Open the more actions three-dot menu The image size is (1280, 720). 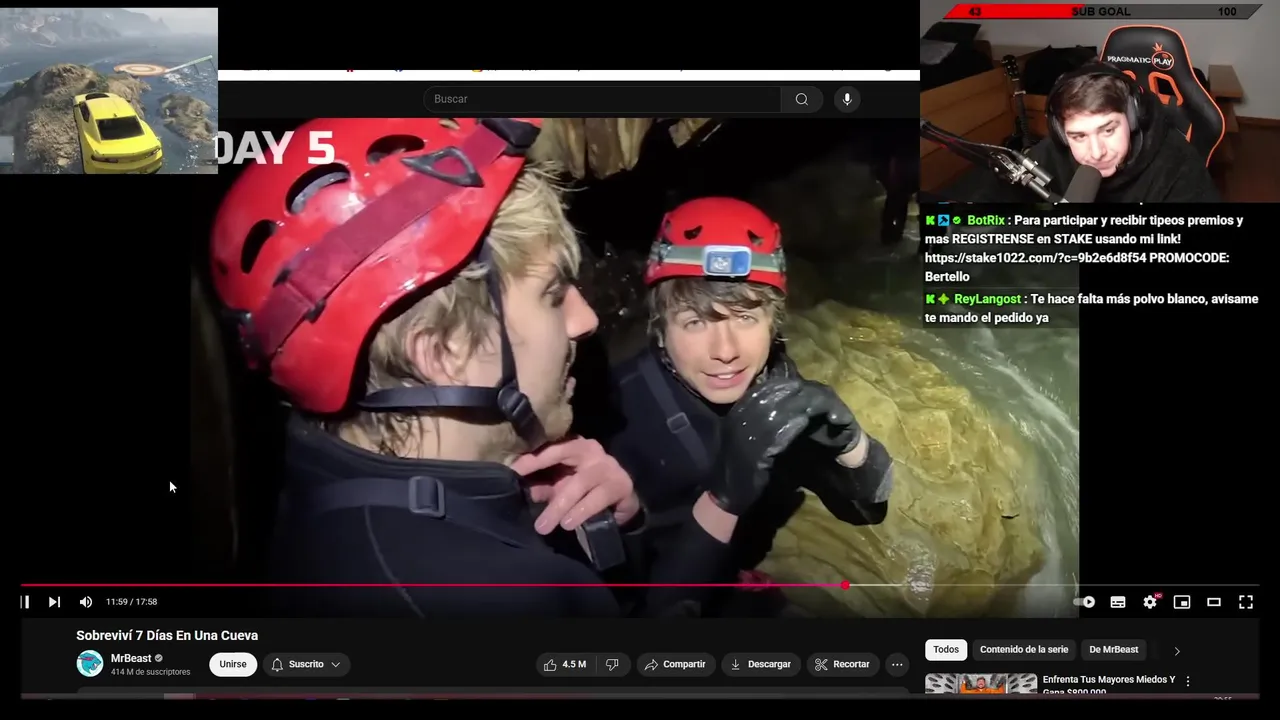(x=897, y=664)
